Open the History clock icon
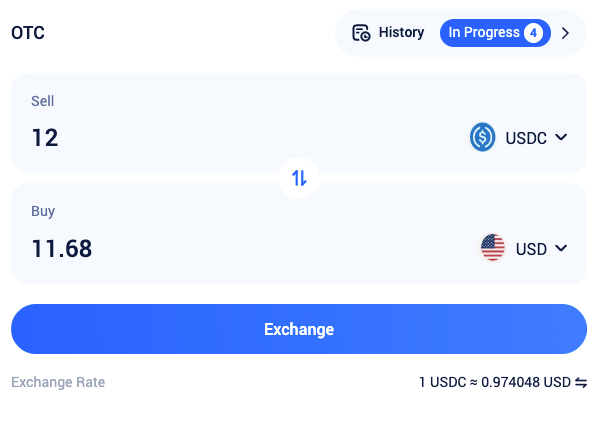The height and width of the screenshot is (429, 601). (x=361, y=33)
